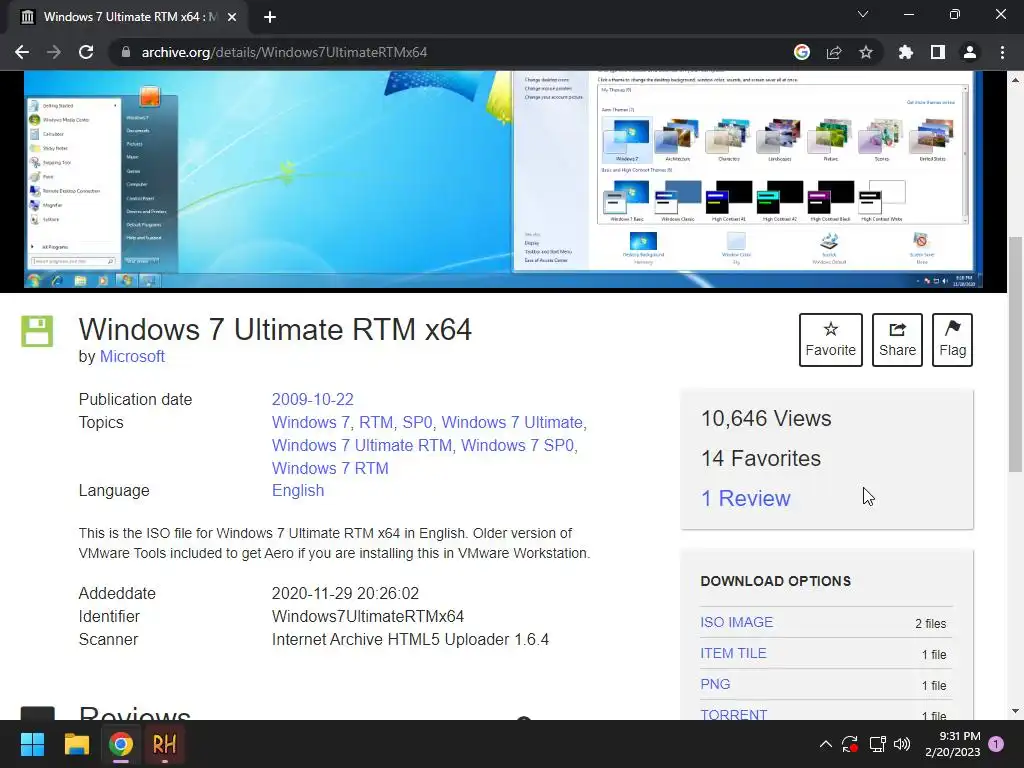Open the Google icon in address bar

pyautogui.click(x=802, y=52)
